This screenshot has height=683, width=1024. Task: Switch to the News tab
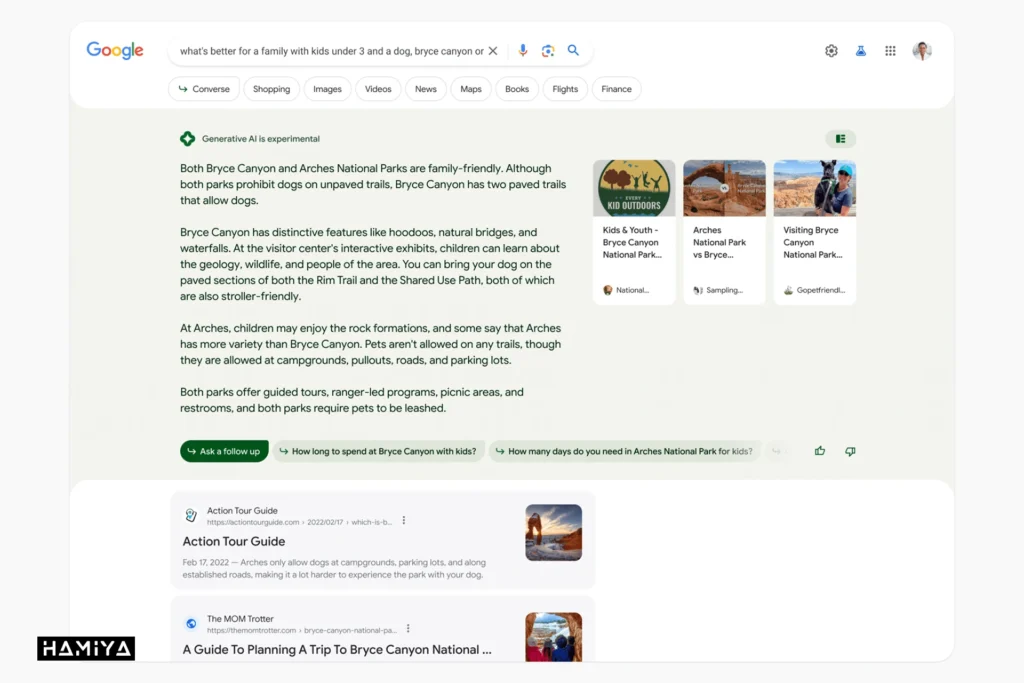click(426, 89)
